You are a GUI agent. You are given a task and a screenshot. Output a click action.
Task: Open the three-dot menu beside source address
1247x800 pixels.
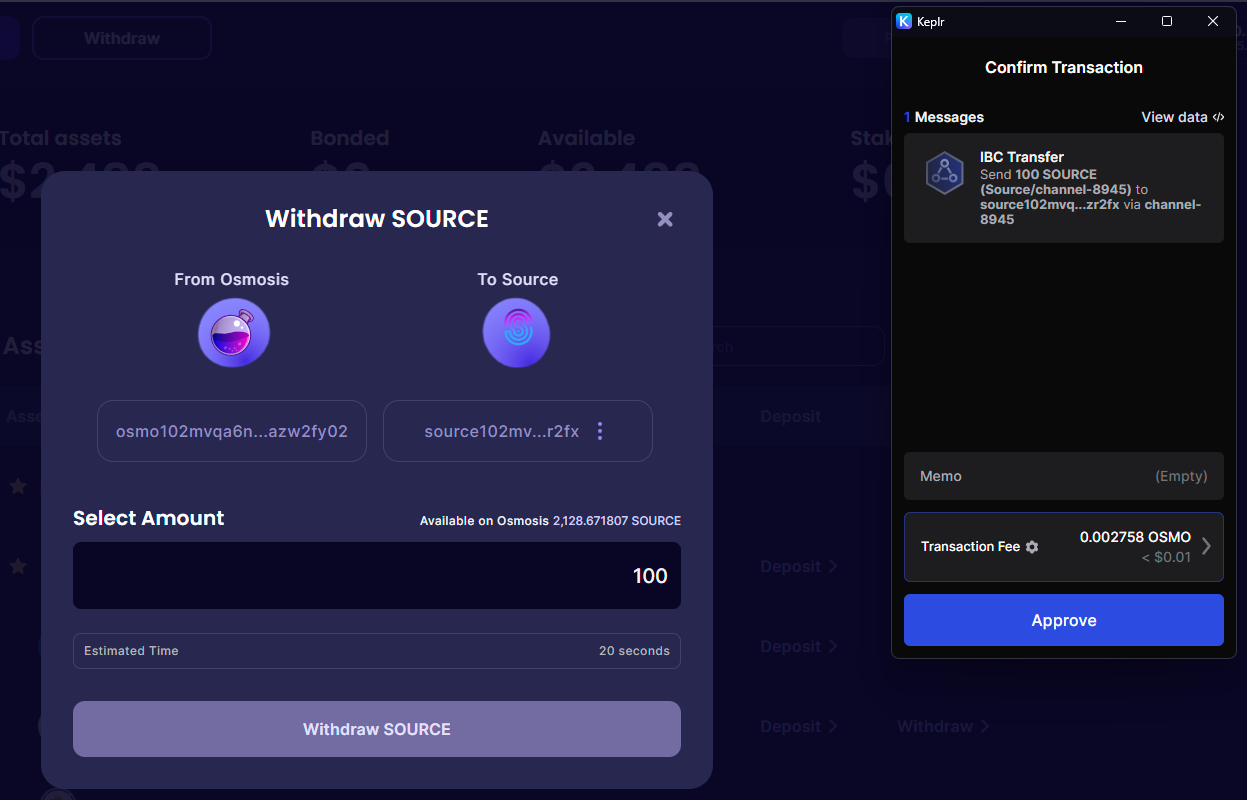600,431
